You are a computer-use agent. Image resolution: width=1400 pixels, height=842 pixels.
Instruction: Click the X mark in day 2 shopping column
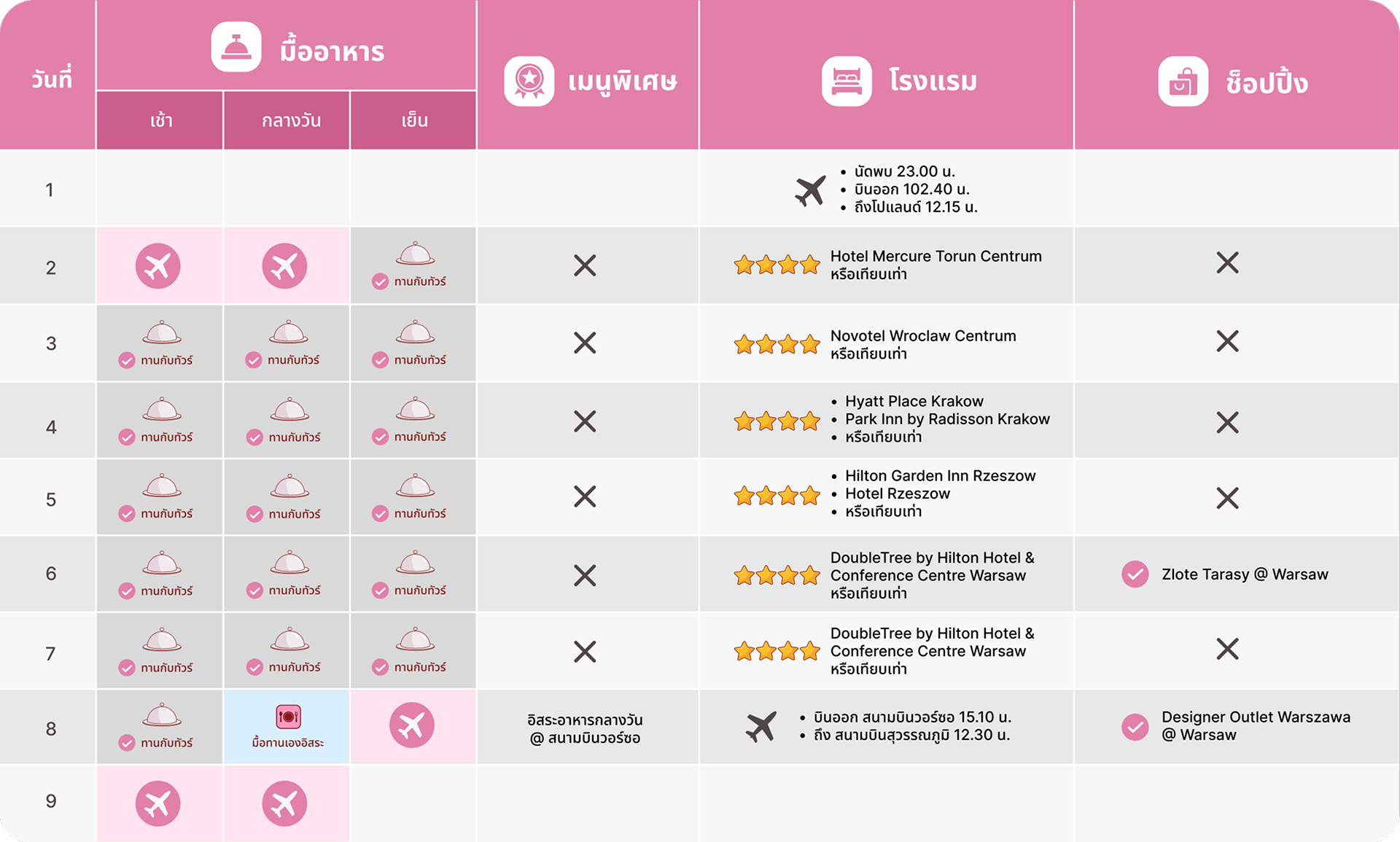1227,263
